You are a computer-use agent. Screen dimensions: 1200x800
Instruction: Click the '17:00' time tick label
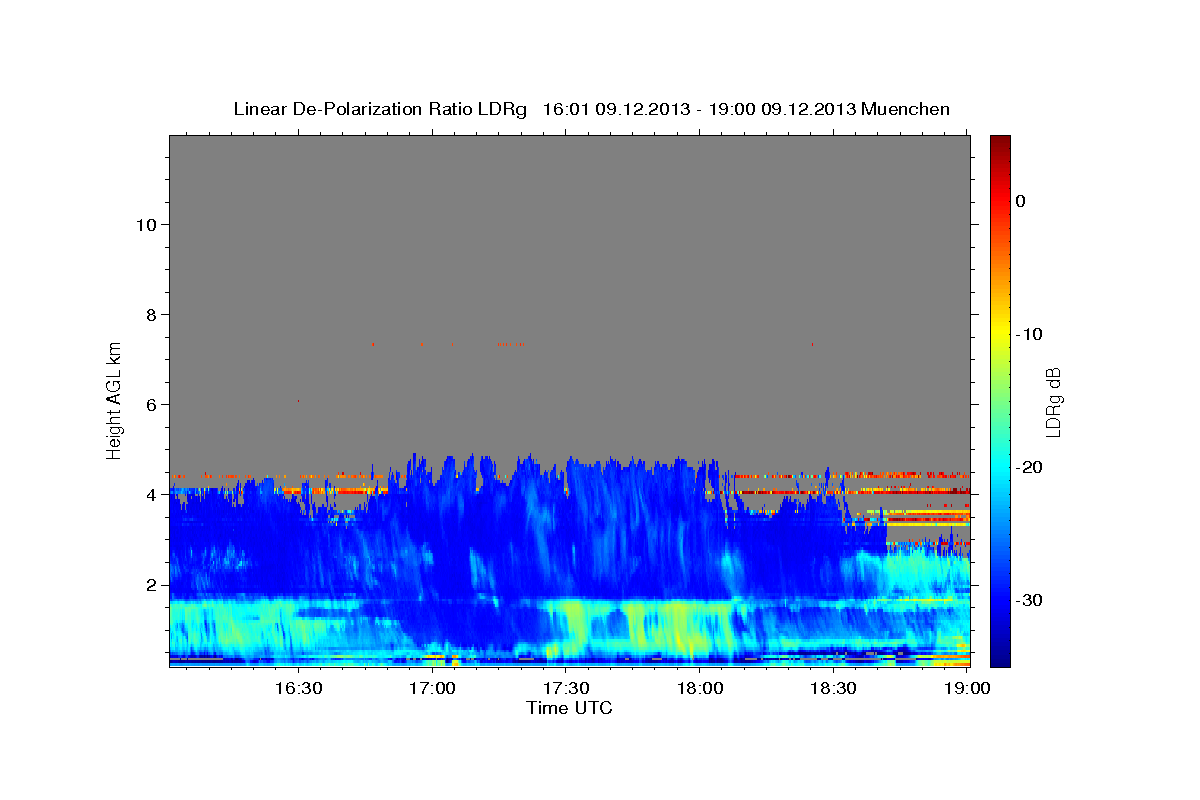432,688
